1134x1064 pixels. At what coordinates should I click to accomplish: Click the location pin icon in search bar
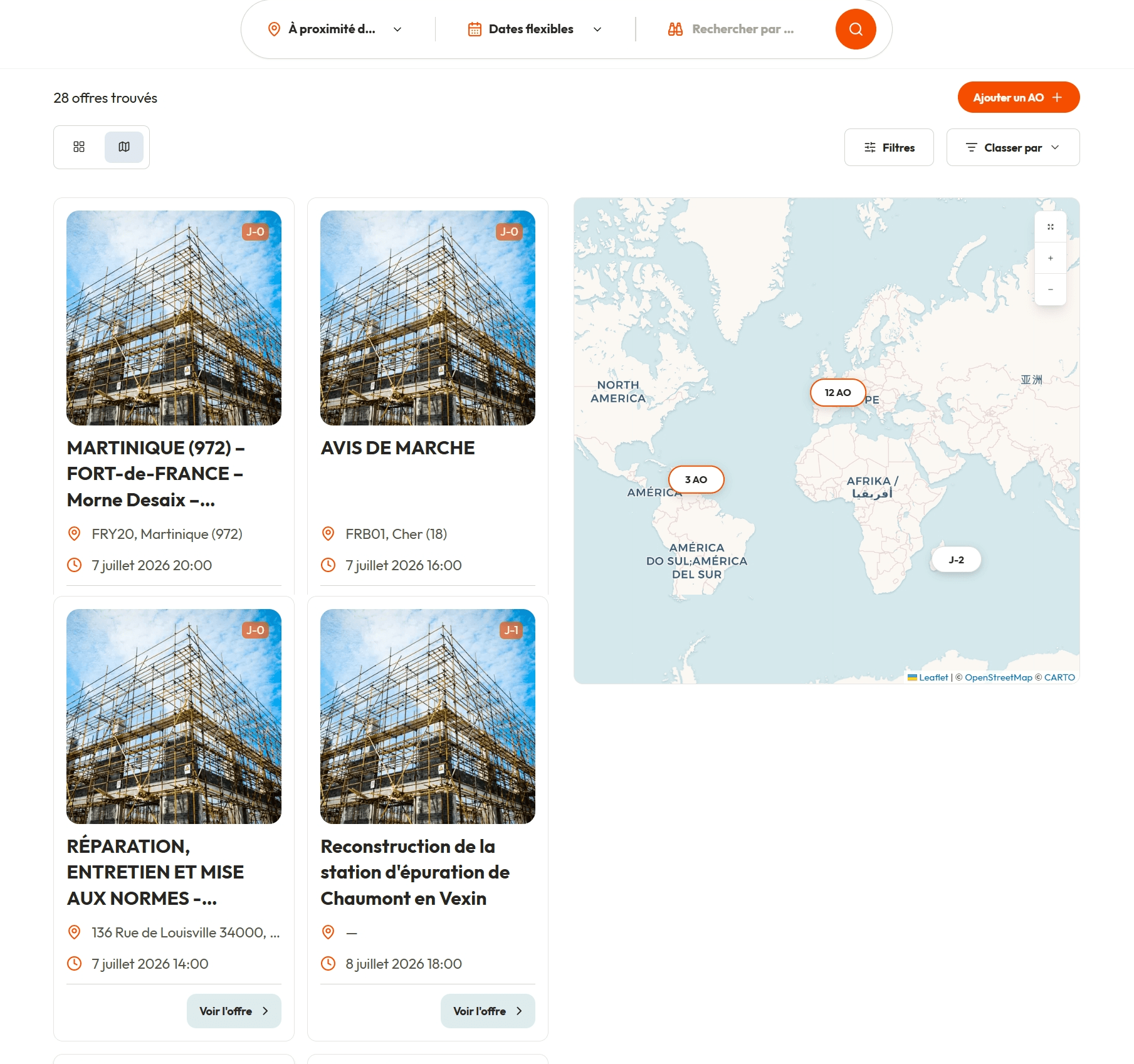pyautogui.click(x=274, y=29)
